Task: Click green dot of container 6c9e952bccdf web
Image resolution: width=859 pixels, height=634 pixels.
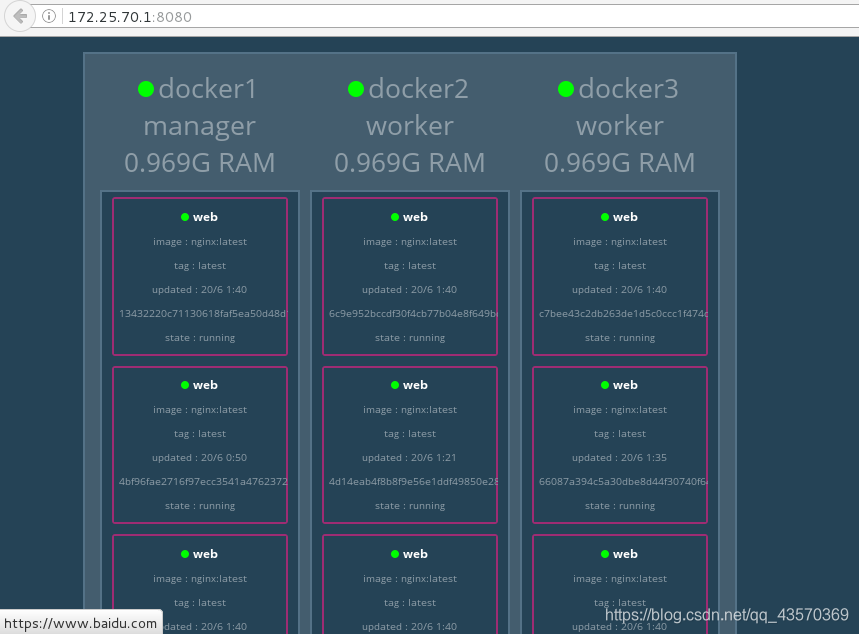Action: pyautogui.click(x=395, y=217)
